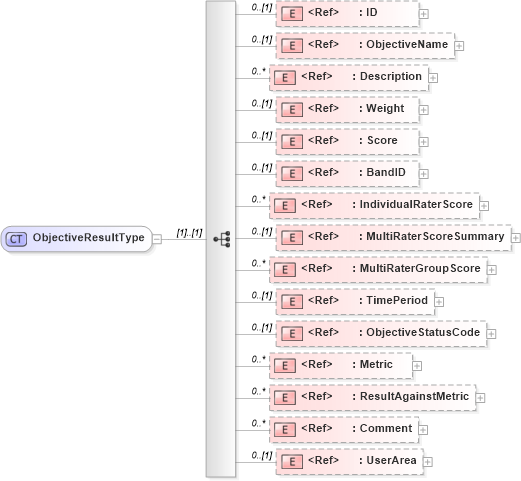Viewport: 521px width, 481px height.
Task: Click the E icon of Score element
Action: (292, 142)
